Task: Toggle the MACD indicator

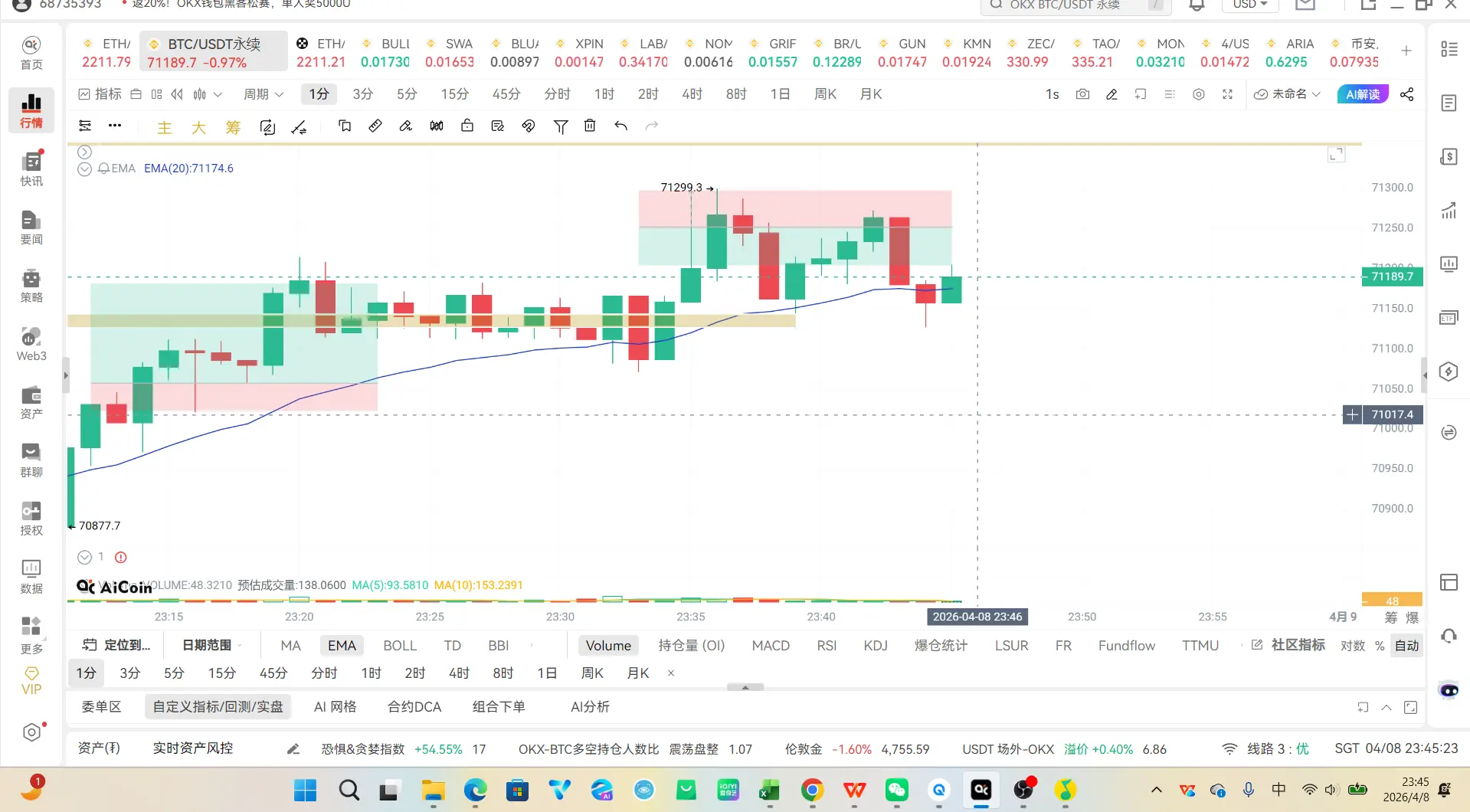Action: [771, 646]
